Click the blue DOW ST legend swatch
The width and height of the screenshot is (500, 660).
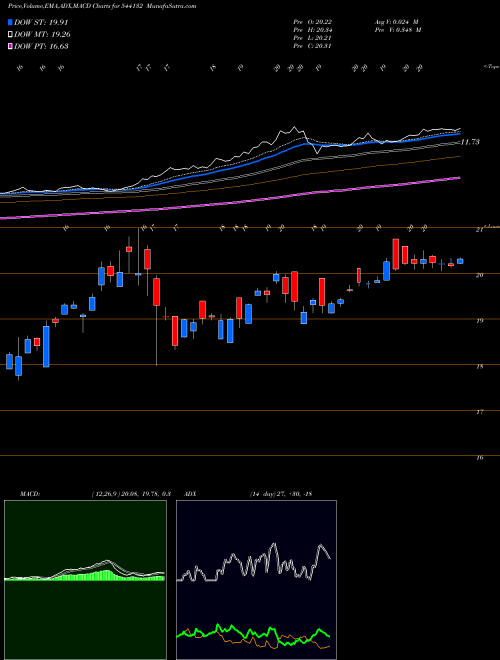pos(11,22)
